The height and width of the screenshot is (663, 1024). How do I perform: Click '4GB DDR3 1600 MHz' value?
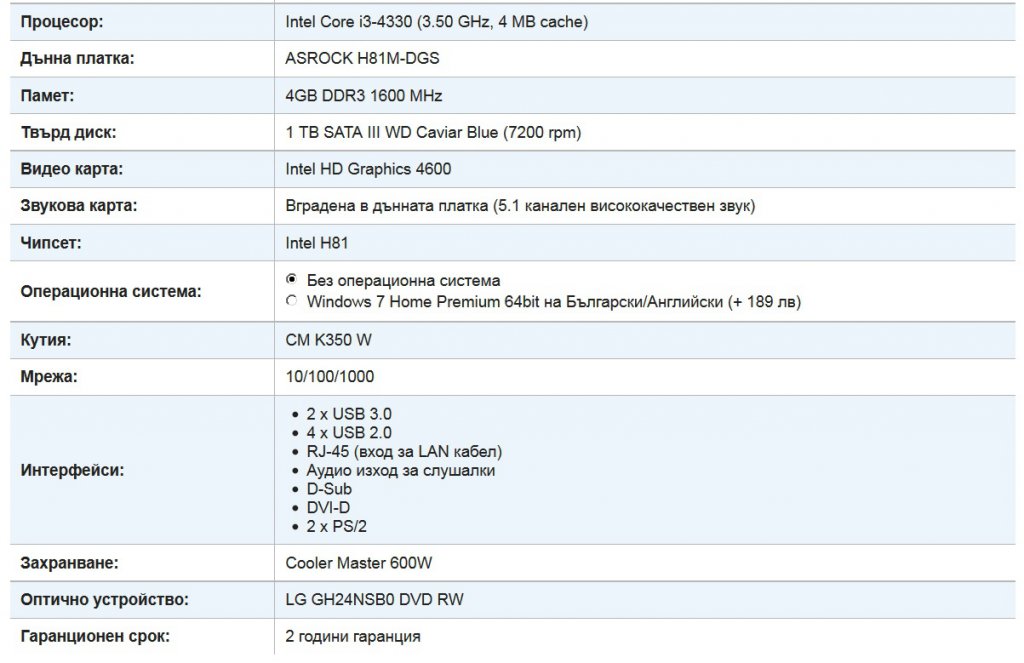[364, 95]
